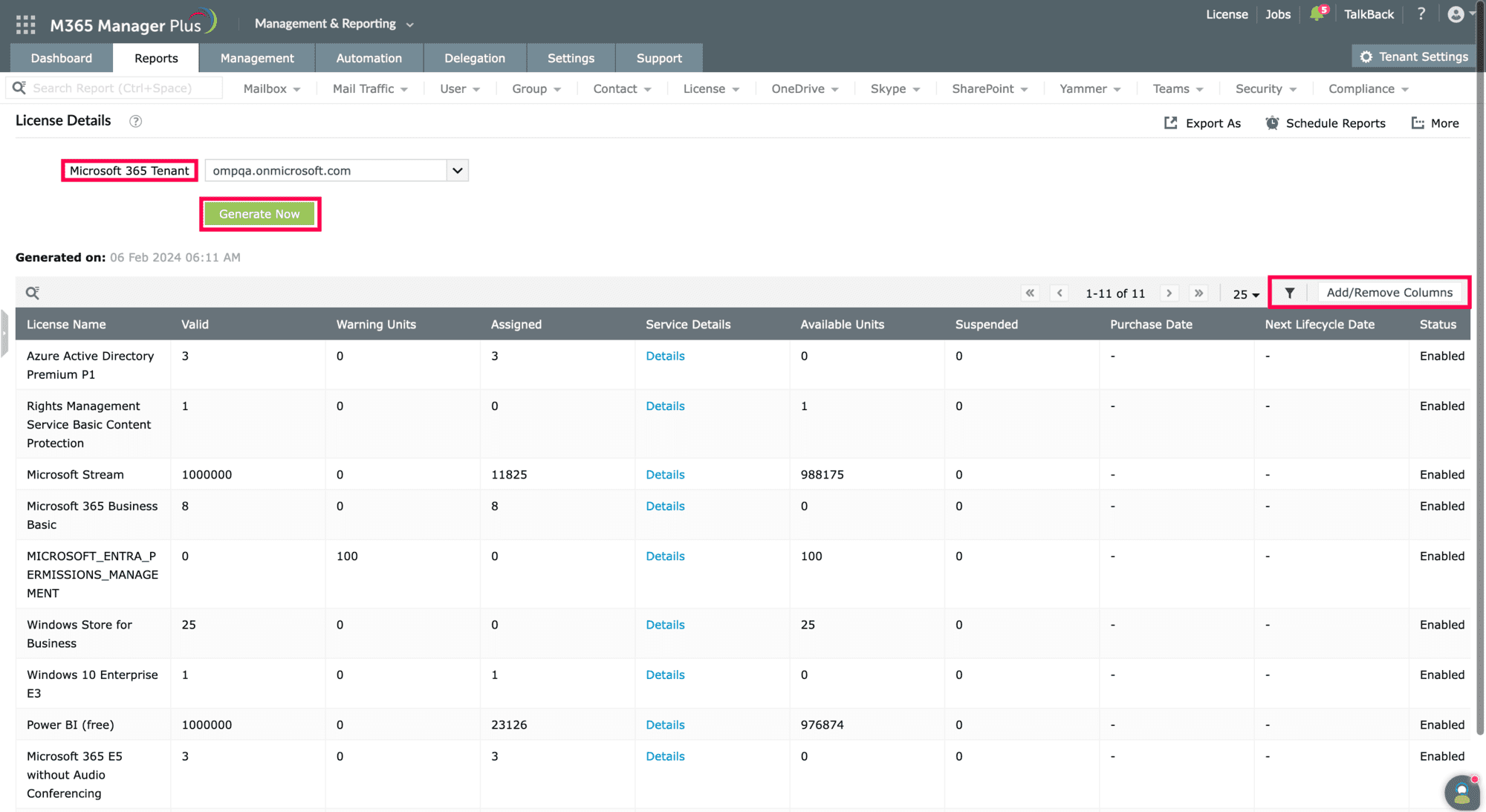Click the Generate Now button
1486x812 pixels.
(x=259, y=214)
